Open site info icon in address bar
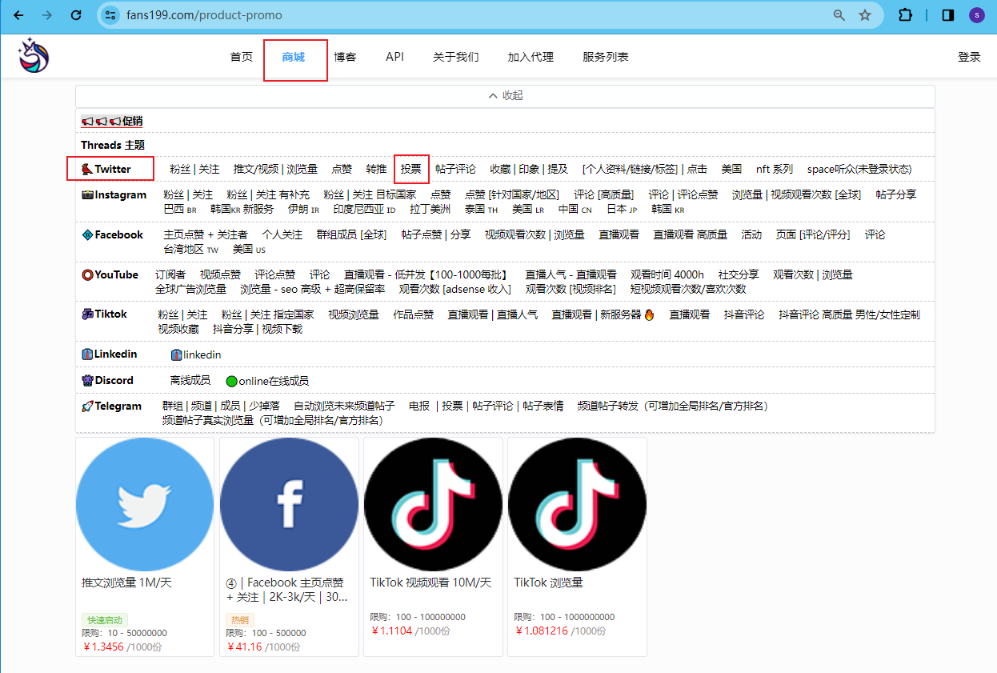 [111, 15]
